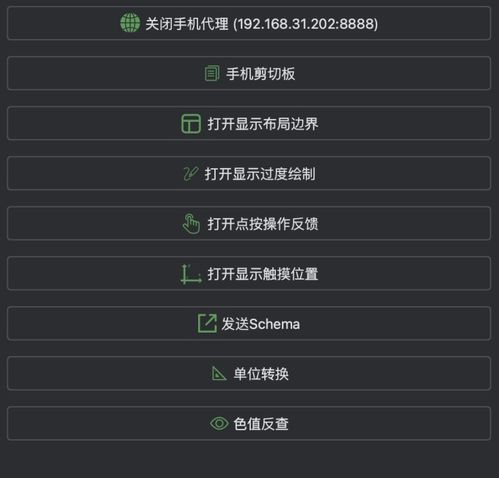The width and height of the screenshot is (499, 478).
Task: Enable 打开点按操作反馈 tap feedback
Action: [249, 223]
